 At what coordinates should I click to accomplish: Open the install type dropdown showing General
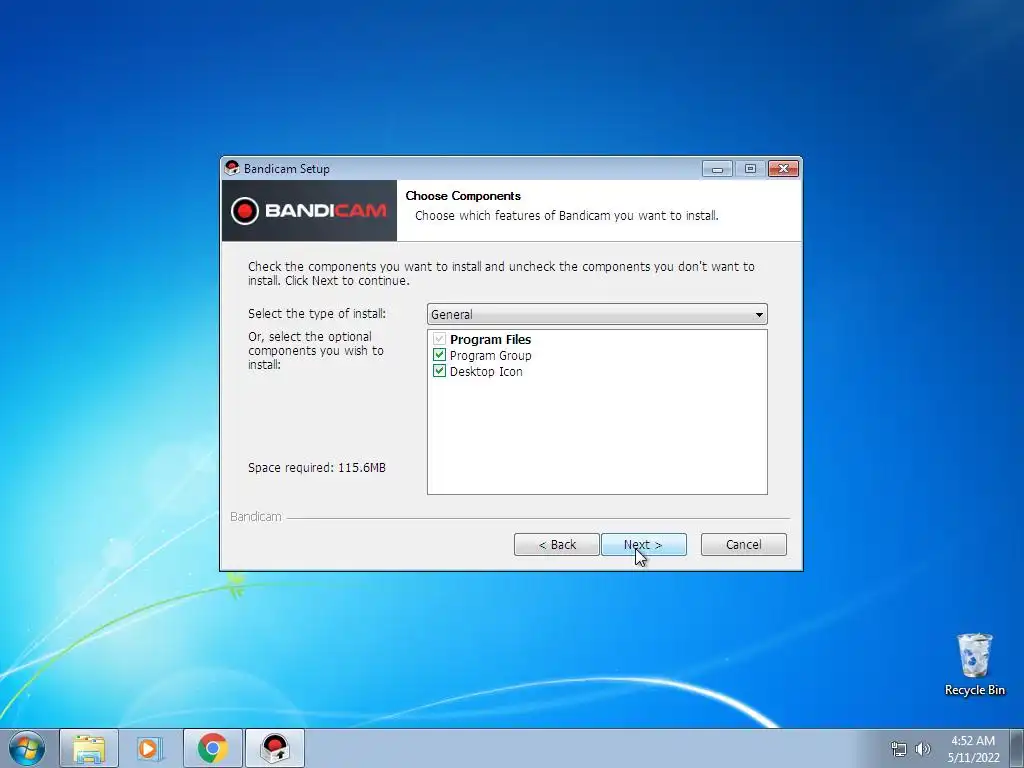point(597,314)
